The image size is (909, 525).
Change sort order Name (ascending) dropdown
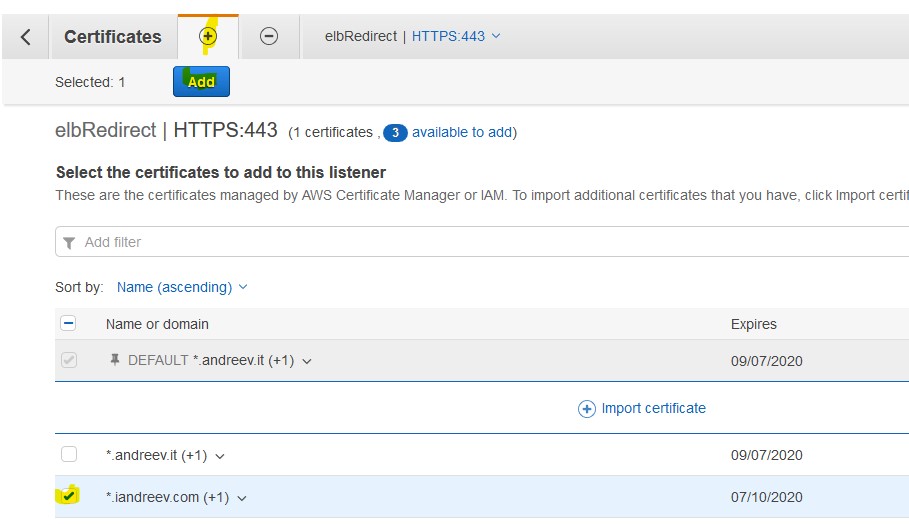point(182,287)
